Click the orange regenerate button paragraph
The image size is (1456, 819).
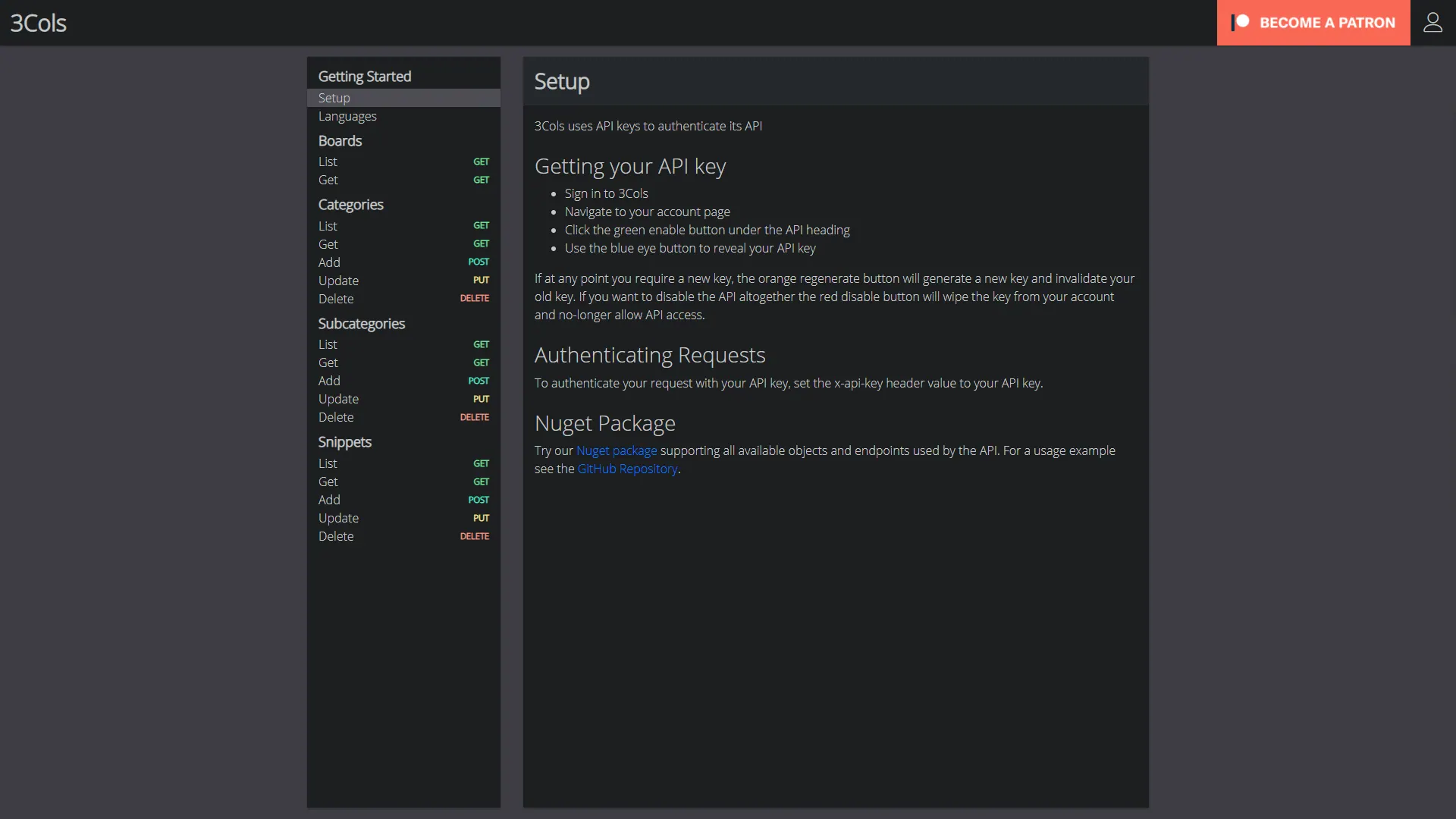click(x=835, y=297)
